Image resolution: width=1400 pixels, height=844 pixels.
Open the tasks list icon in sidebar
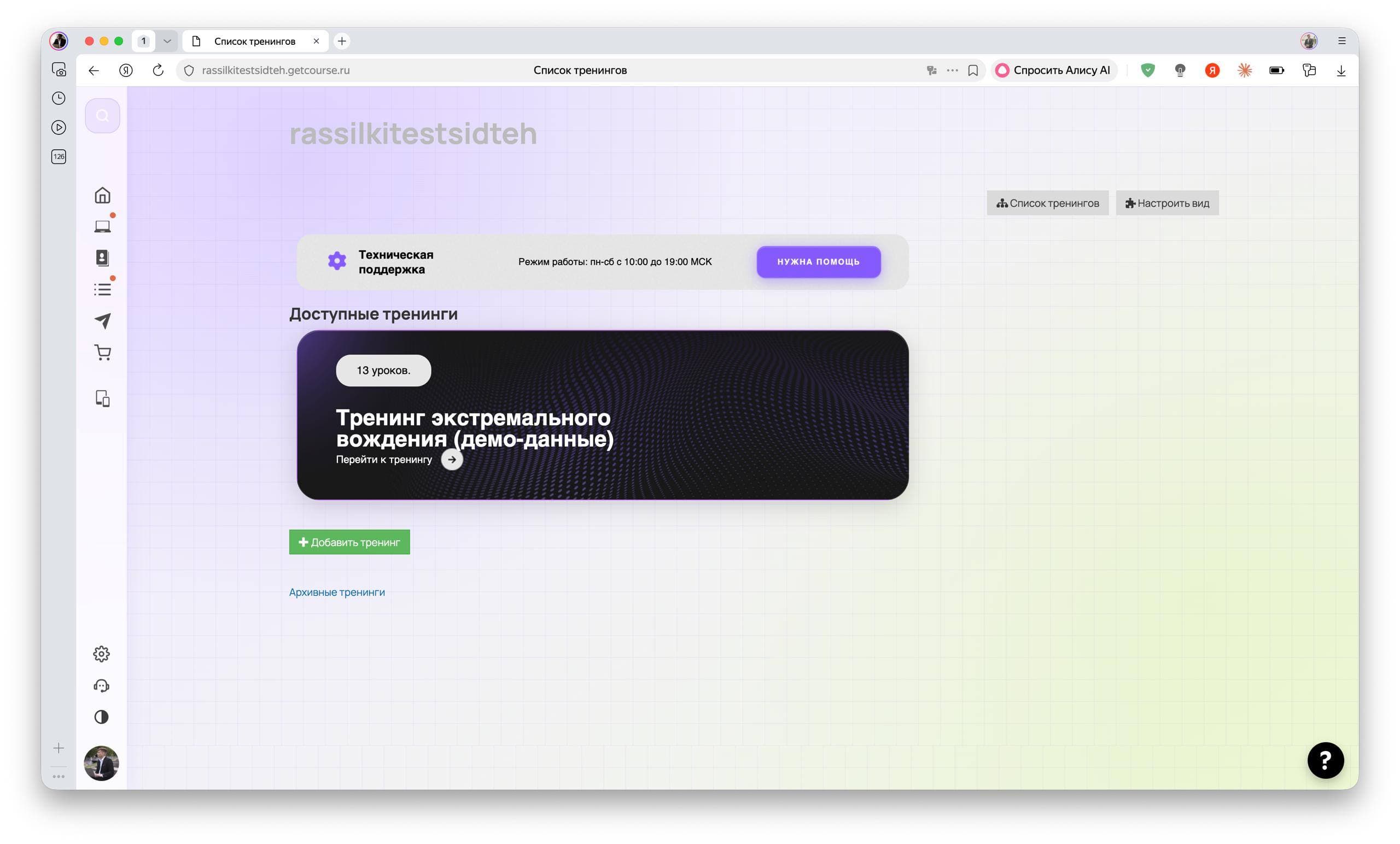click(102, 290)
